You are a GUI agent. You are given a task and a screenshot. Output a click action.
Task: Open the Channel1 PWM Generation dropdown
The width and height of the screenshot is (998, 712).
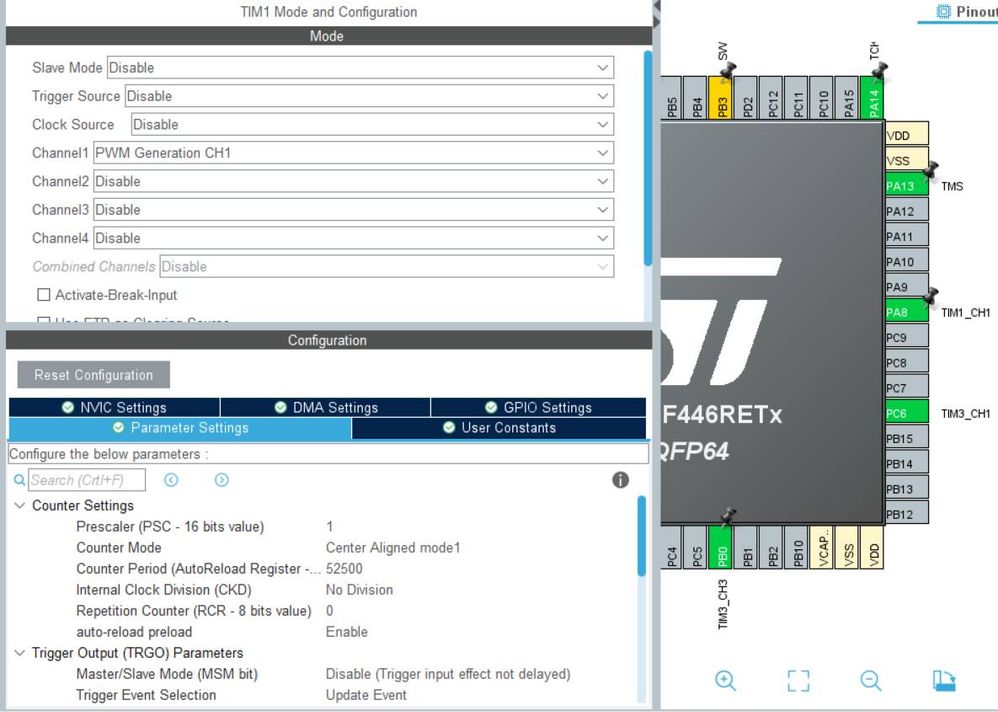tap(353, 153)
